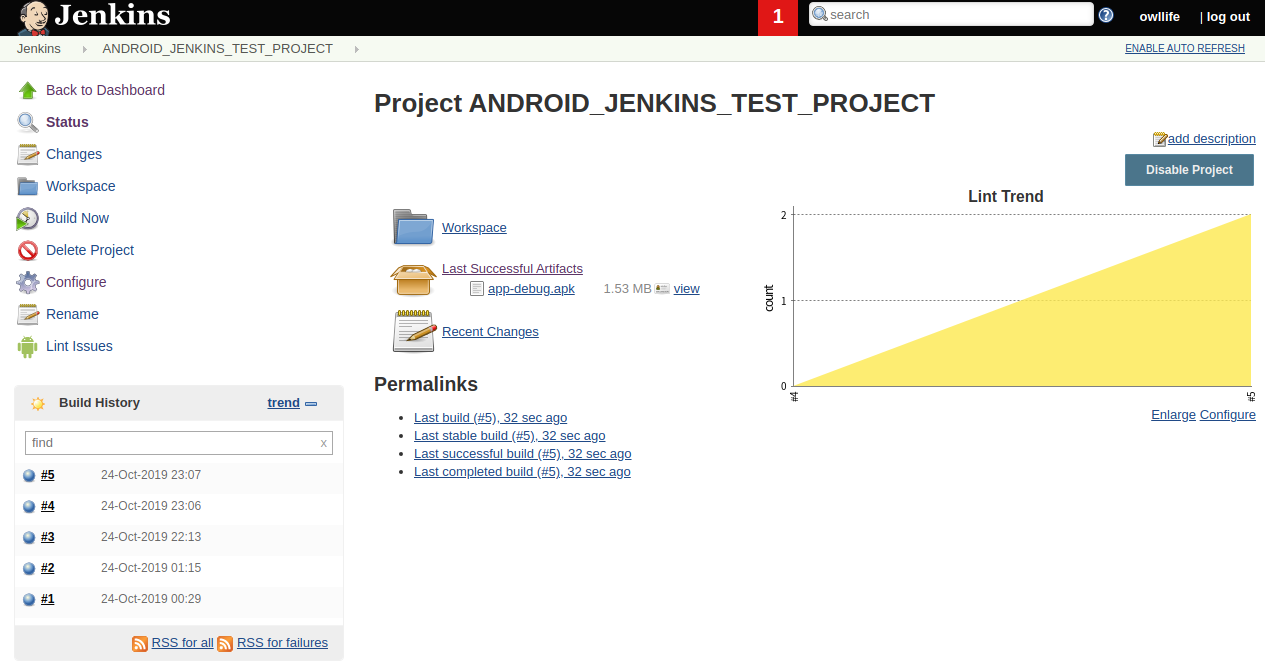Click the Recent Changes notepad icon
1265x668 pixels.
pos(414,331)
